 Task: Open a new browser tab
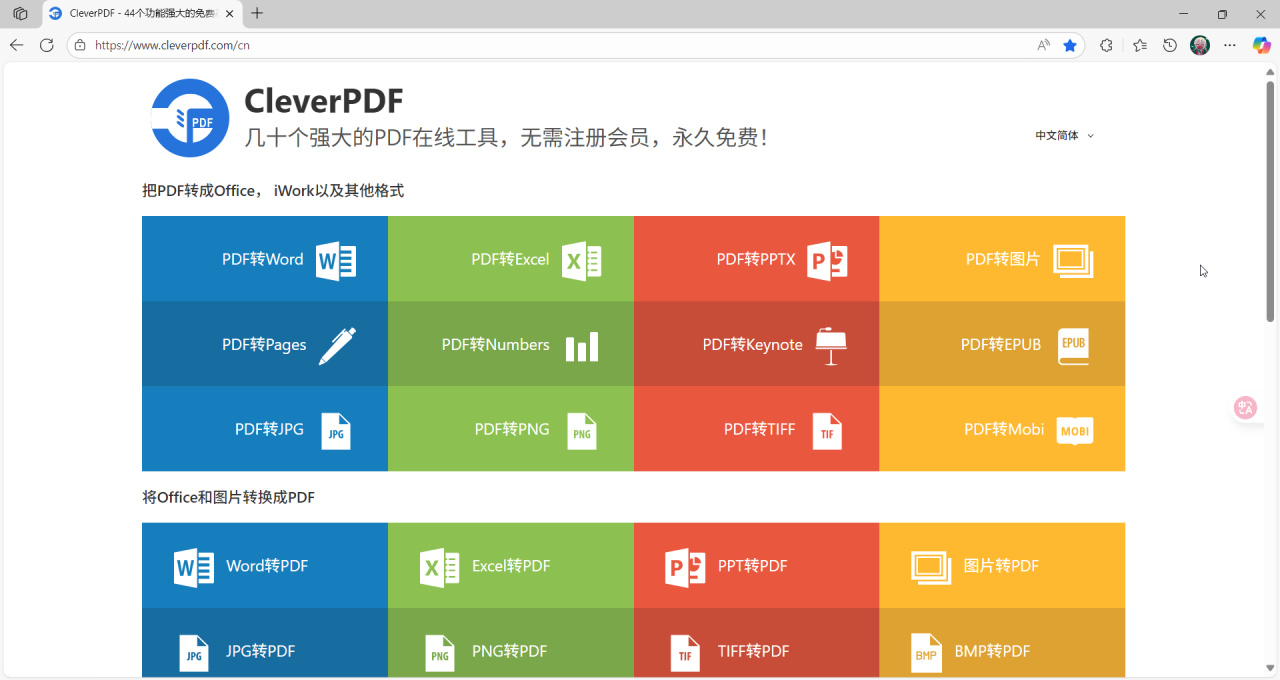coord(257,14)
